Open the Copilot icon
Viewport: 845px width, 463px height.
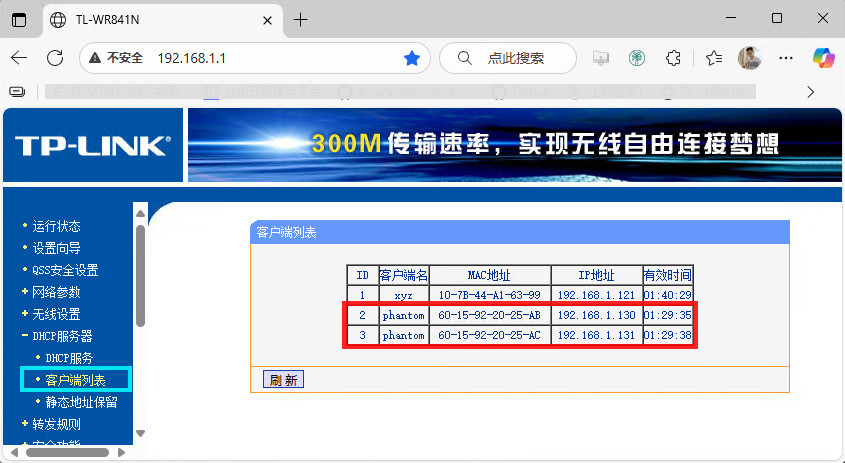tap(823, 58)
